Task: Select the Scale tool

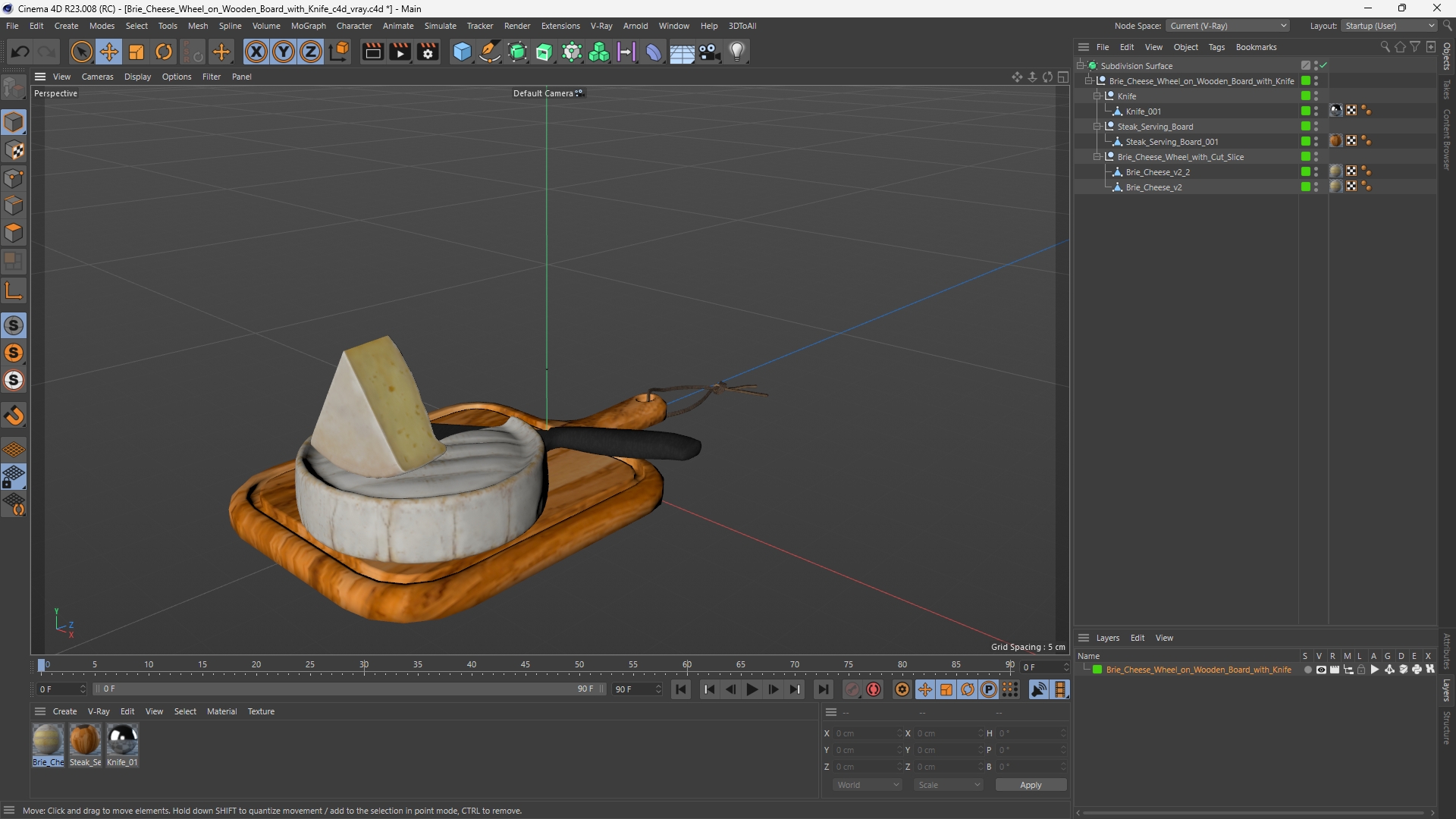Action: (136, 52)
